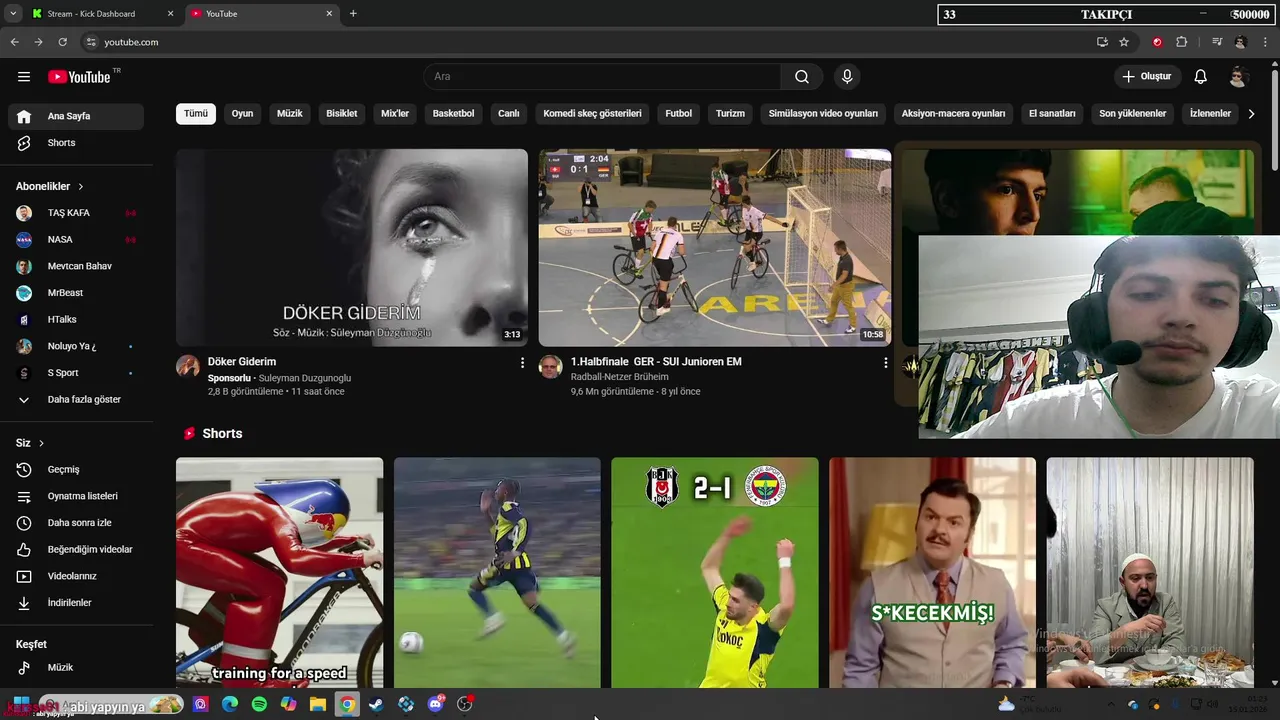Screen dimensions: 1280x720
Task: Open MrBeast subscription channel
Action: coord(76,293)
